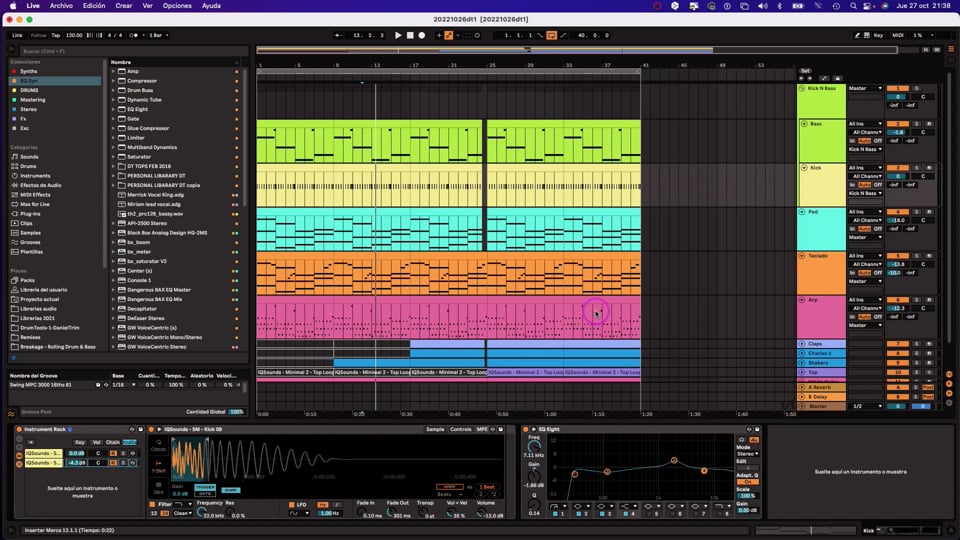Open macOS Spotlight search icon
Screen dimensions: 960x540
(853, 6)
